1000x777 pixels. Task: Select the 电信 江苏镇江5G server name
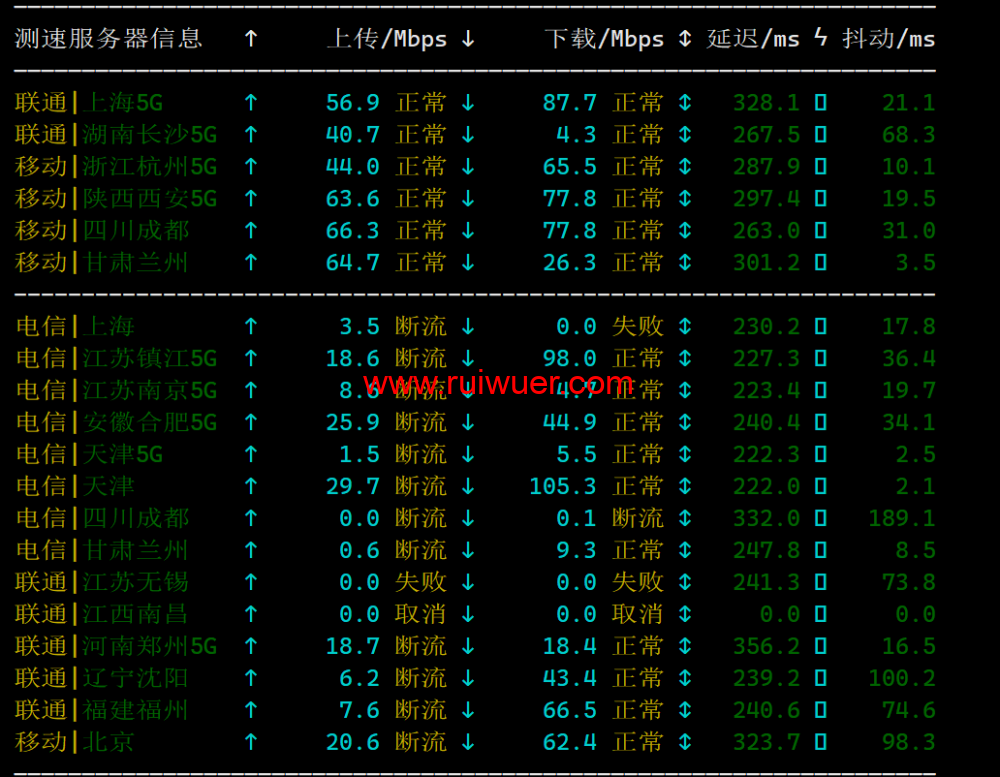tap(116, 359)
